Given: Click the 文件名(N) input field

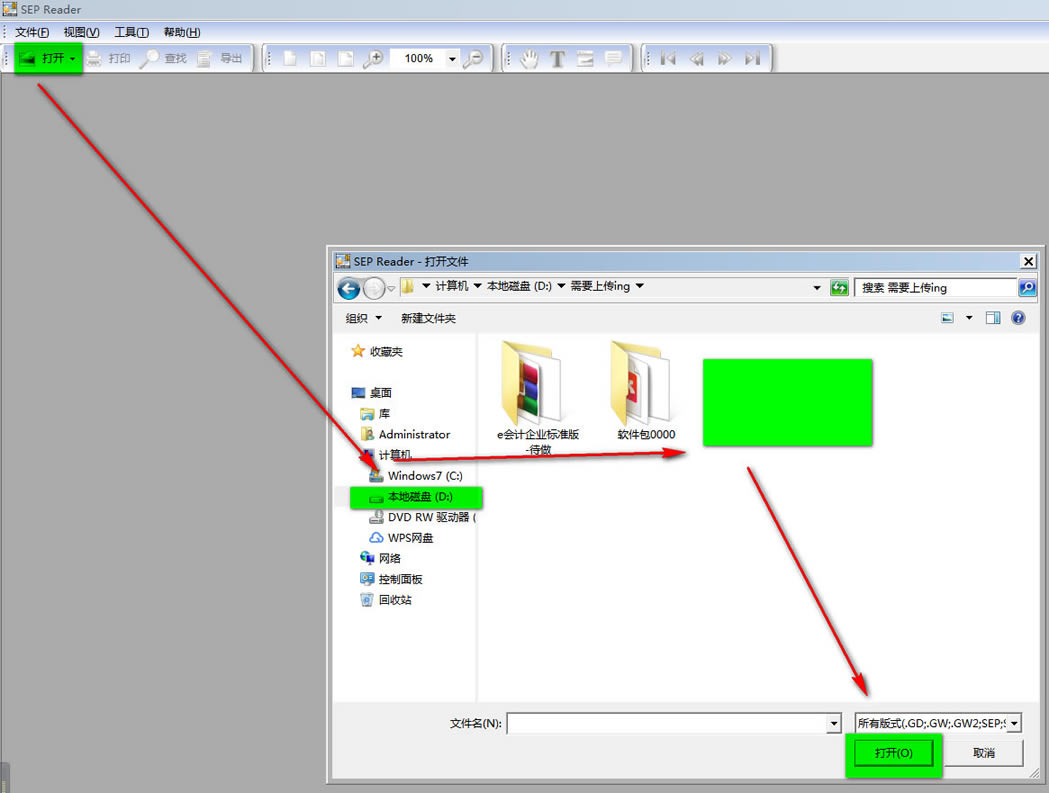Looking at the screenshot, I should tap(667, 723).
